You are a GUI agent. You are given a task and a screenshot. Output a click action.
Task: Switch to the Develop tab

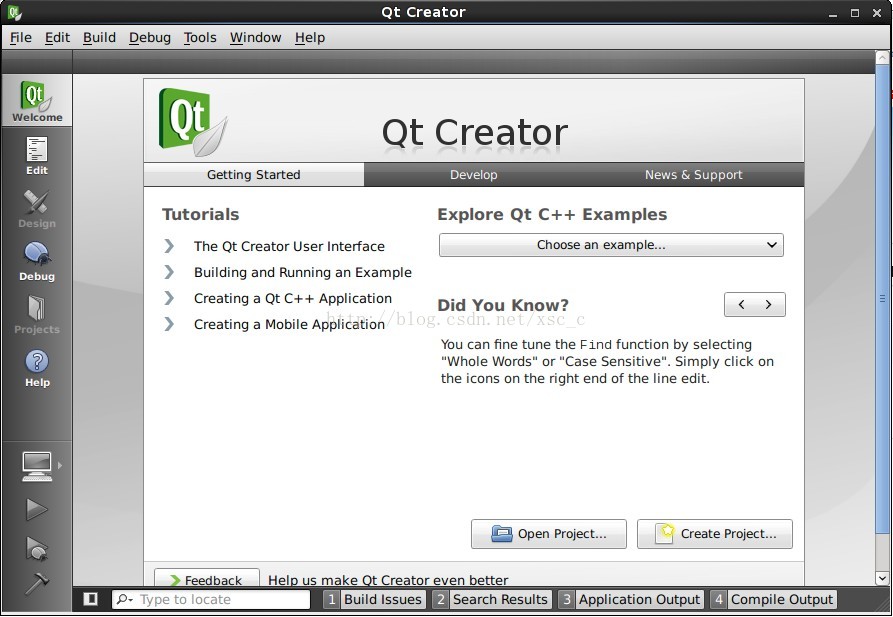[x=473, y=174]
